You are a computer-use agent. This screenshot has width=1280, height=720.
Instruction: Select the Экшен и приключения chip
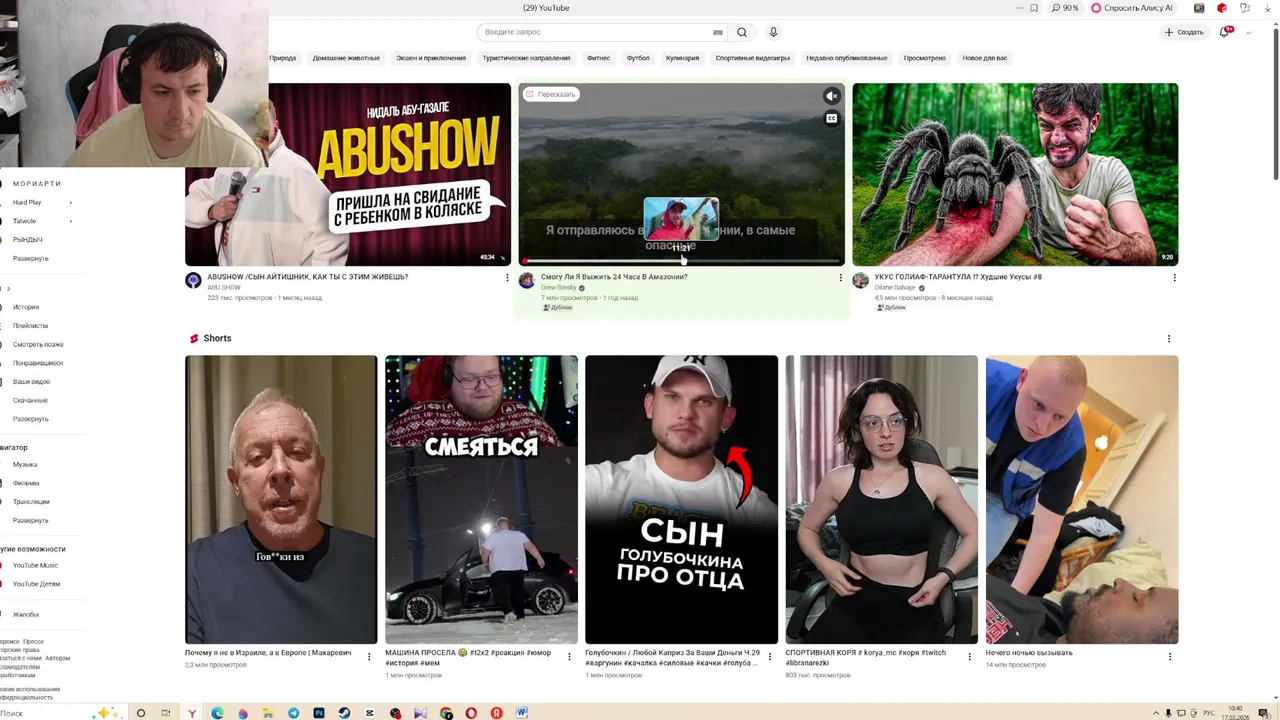431,58
